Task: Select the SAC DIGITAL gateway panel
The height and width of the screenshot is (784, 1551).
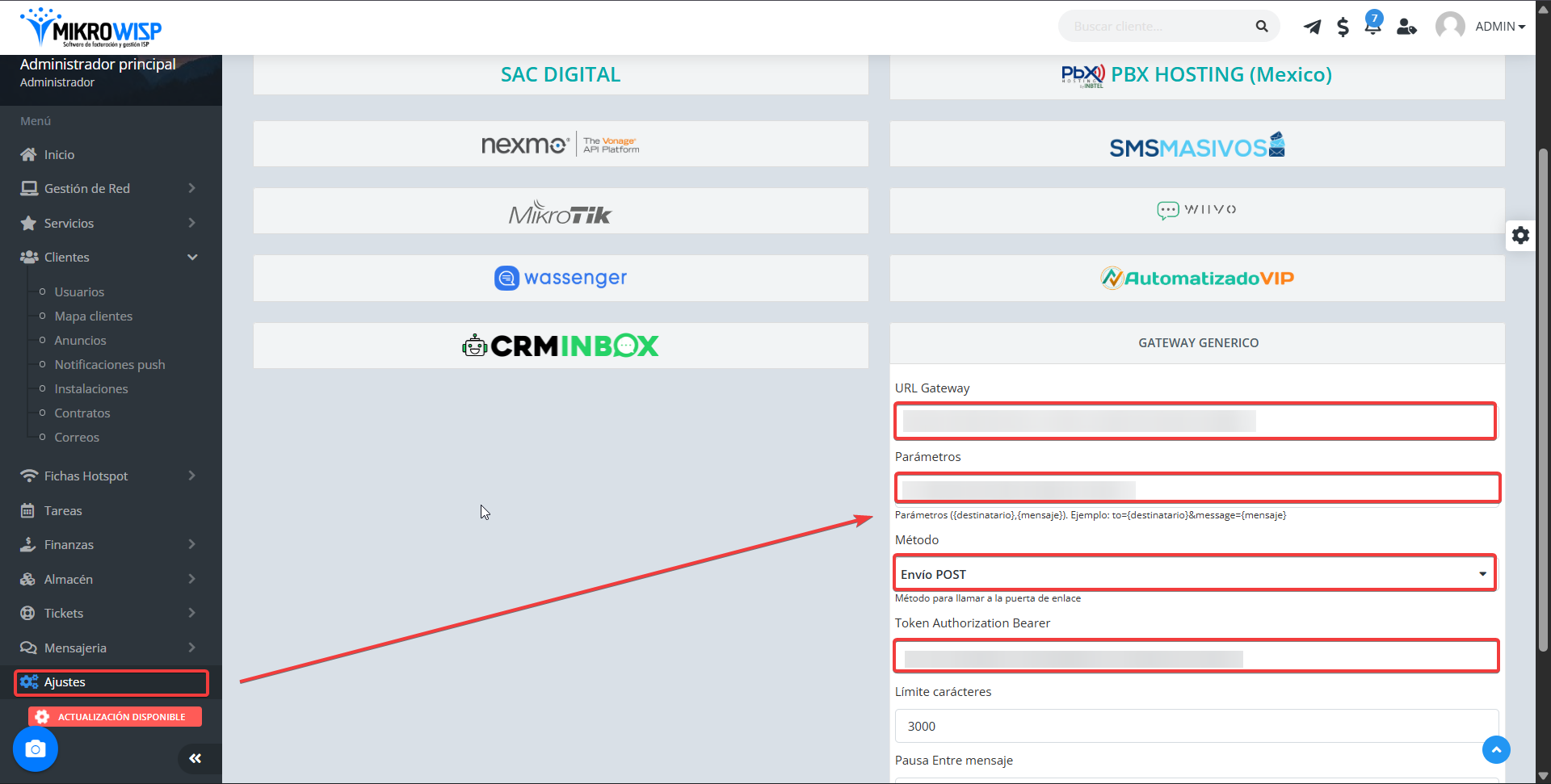Action: [x=561, y=74]
